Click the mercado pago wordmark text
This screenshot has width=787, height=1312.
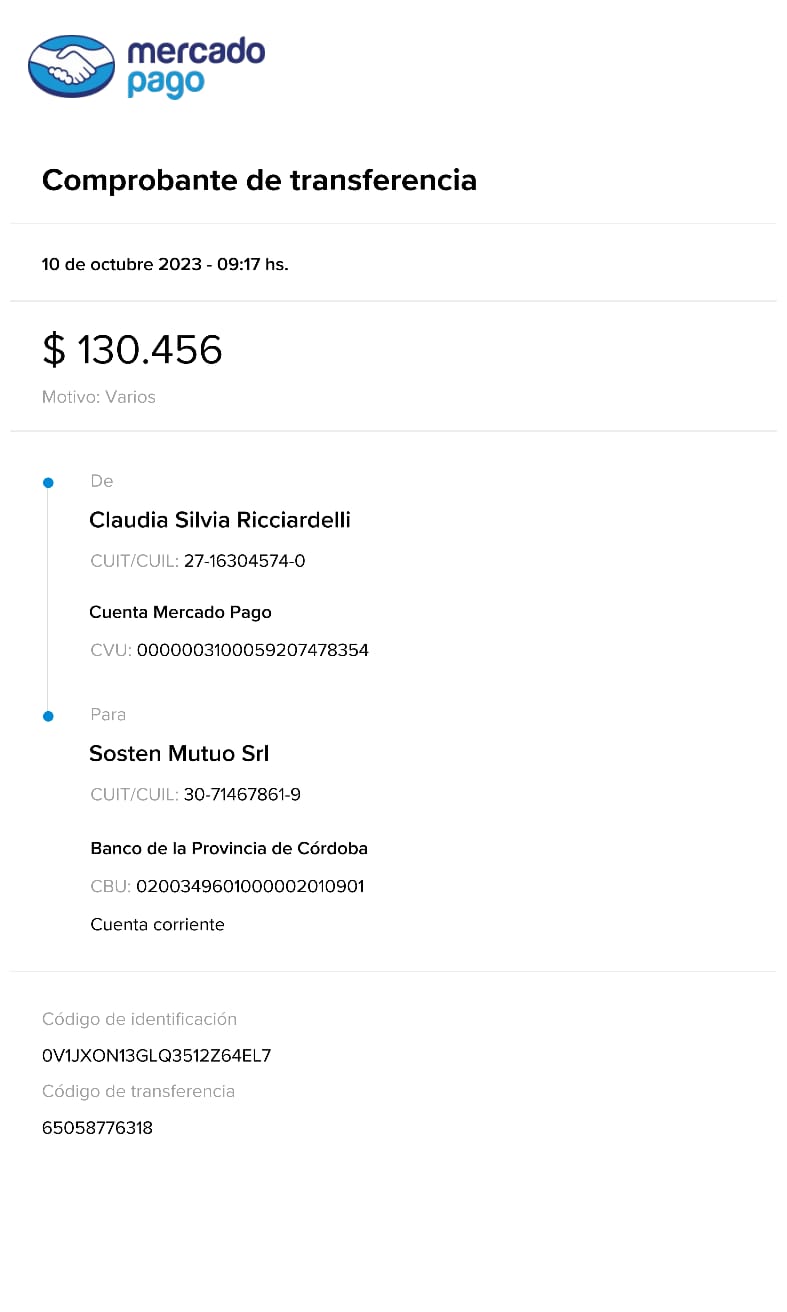click(x=195, y=66)
